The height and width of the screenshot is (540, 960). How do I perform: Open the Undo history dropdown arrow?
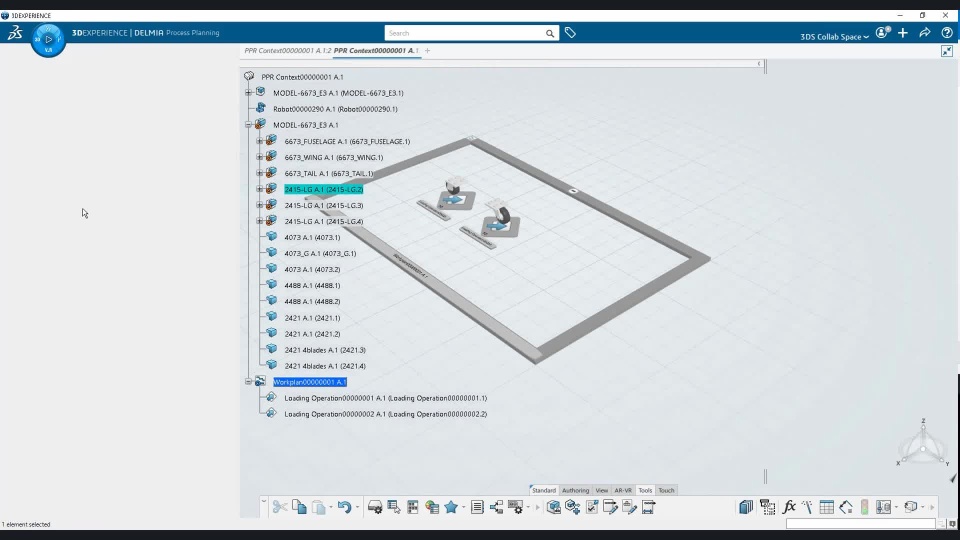coord(358,508)
